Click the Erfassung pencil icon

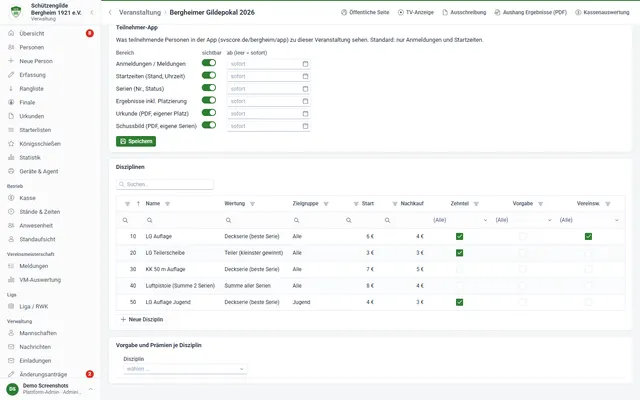(11, 75)
